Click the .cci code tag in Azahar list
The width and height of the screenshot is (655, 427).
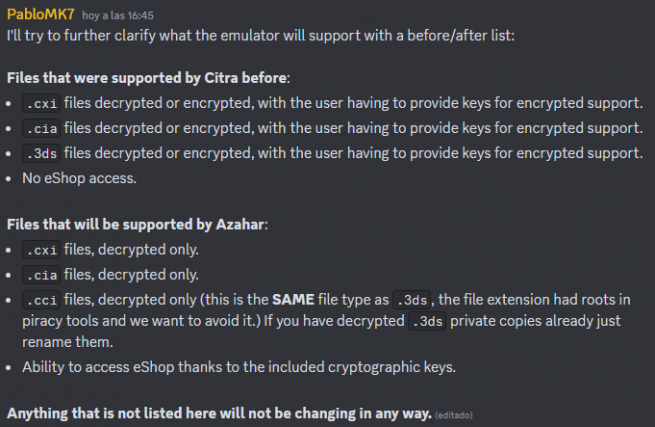coord(41,300)
